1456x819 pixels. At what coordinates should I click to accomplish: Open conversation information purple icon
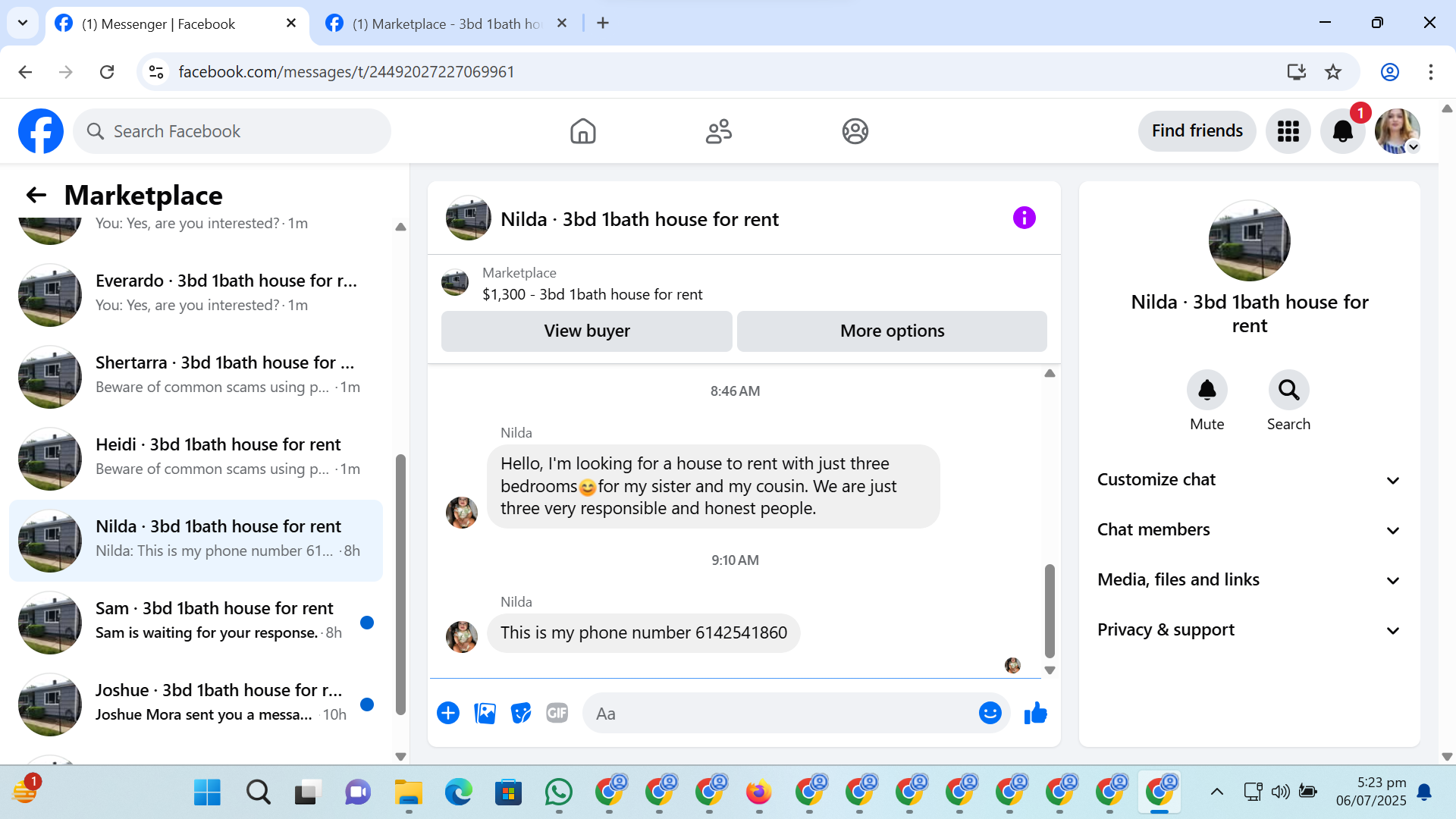coord(1024,218)
